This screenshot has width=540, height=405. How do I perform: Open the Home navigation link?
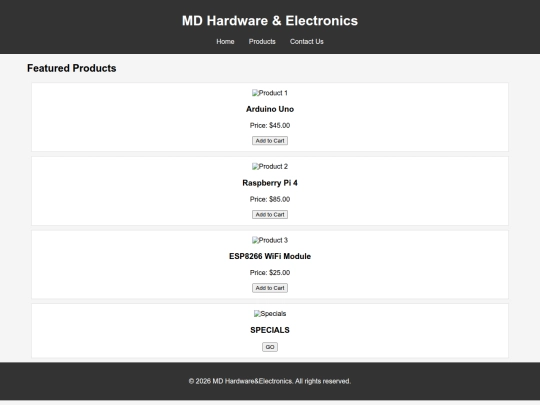click(225, 42)
